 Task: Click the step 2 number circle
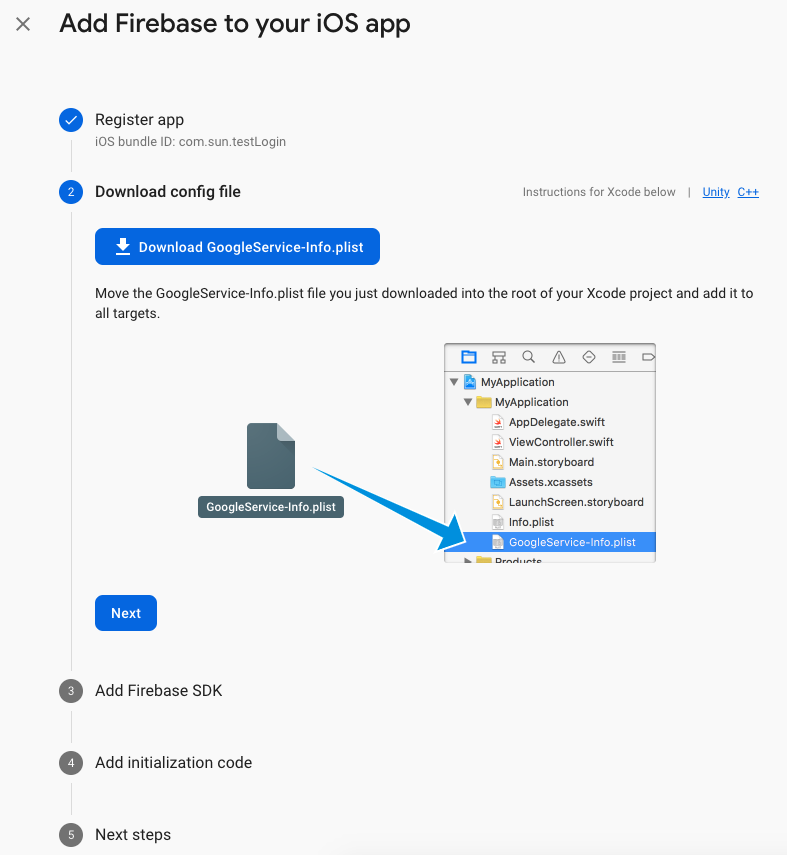click(x=71, y=192)
